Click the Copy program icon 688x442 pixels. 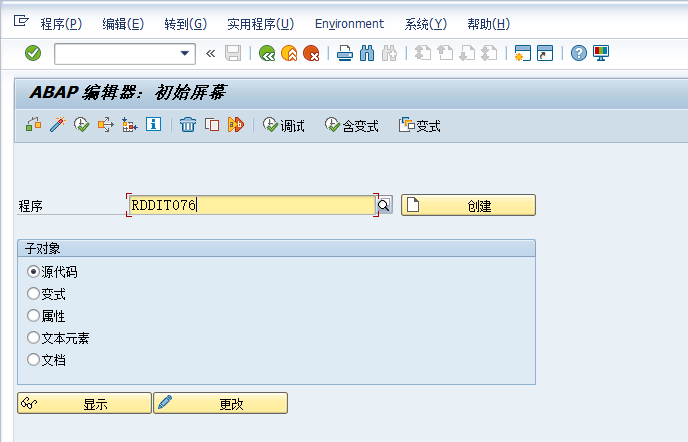212,125
